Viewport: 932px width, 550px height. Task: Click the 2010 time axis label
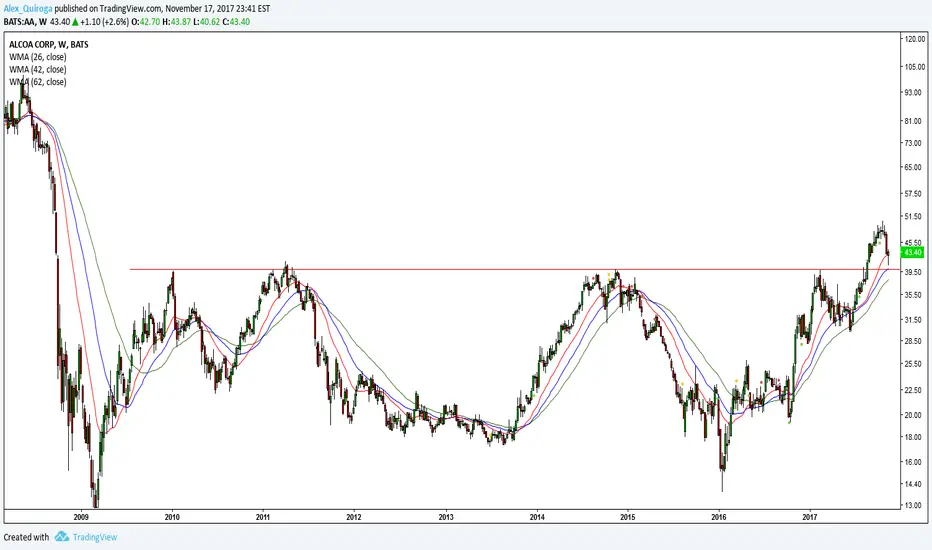click(x=172, y=517)
